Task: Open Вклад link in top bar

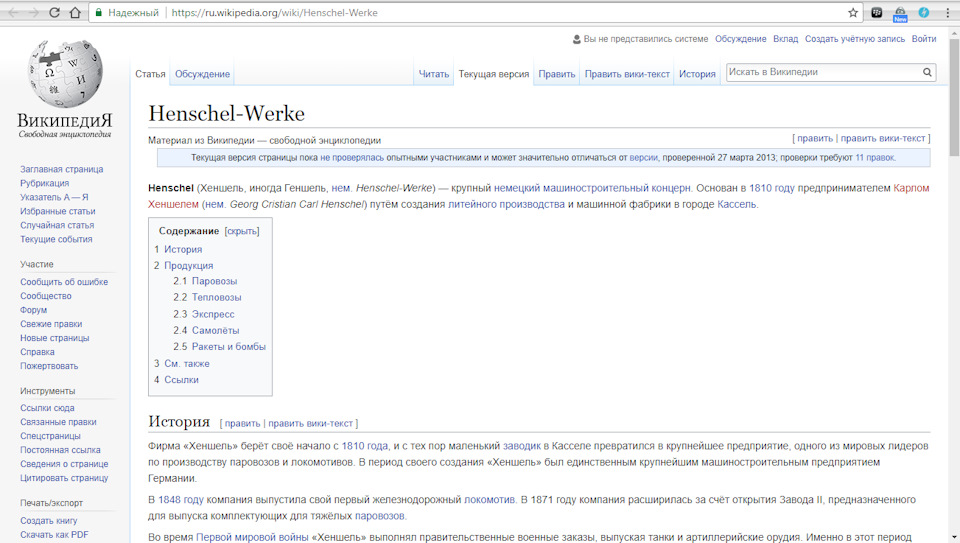Action: [x=786, y=39]
